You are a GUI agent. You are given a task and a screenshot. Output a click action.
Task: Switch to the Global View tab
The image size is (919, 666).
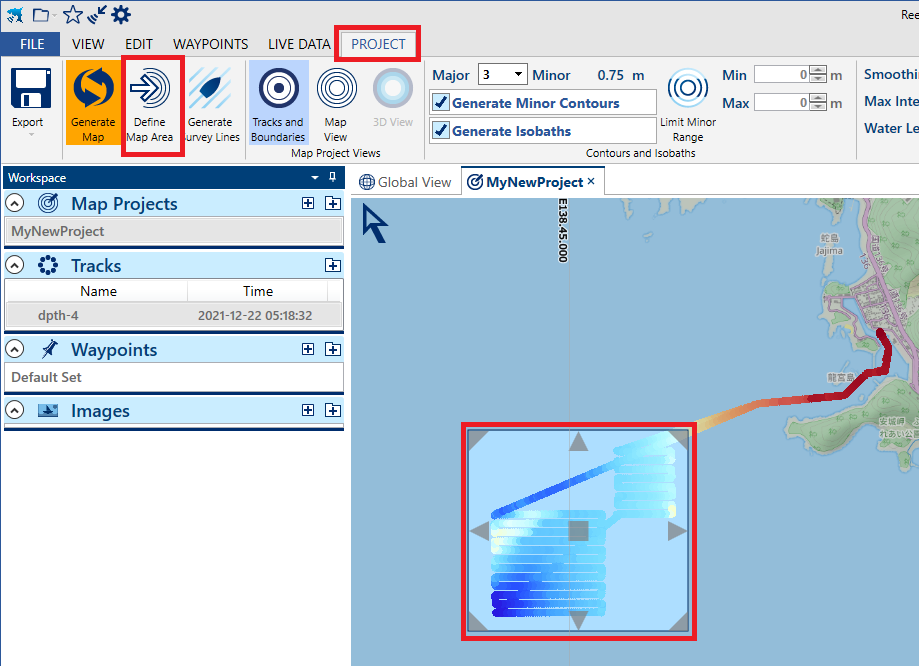(x=406, y=182)
